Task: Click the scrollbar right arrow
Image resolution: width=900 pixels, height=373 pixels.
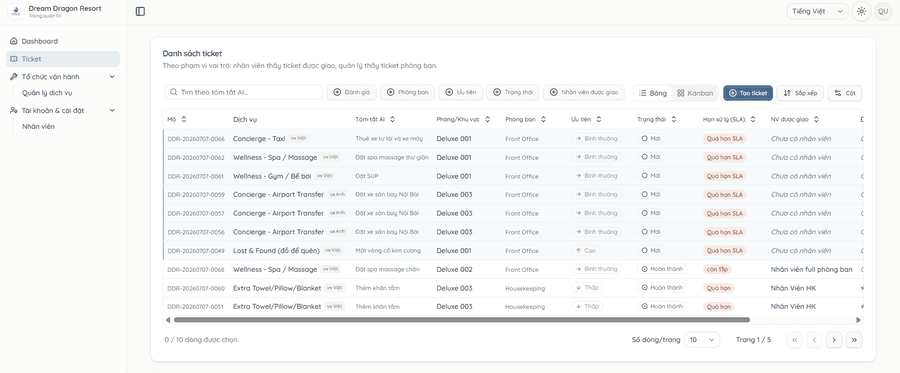Action: click(x=859, y=320)
